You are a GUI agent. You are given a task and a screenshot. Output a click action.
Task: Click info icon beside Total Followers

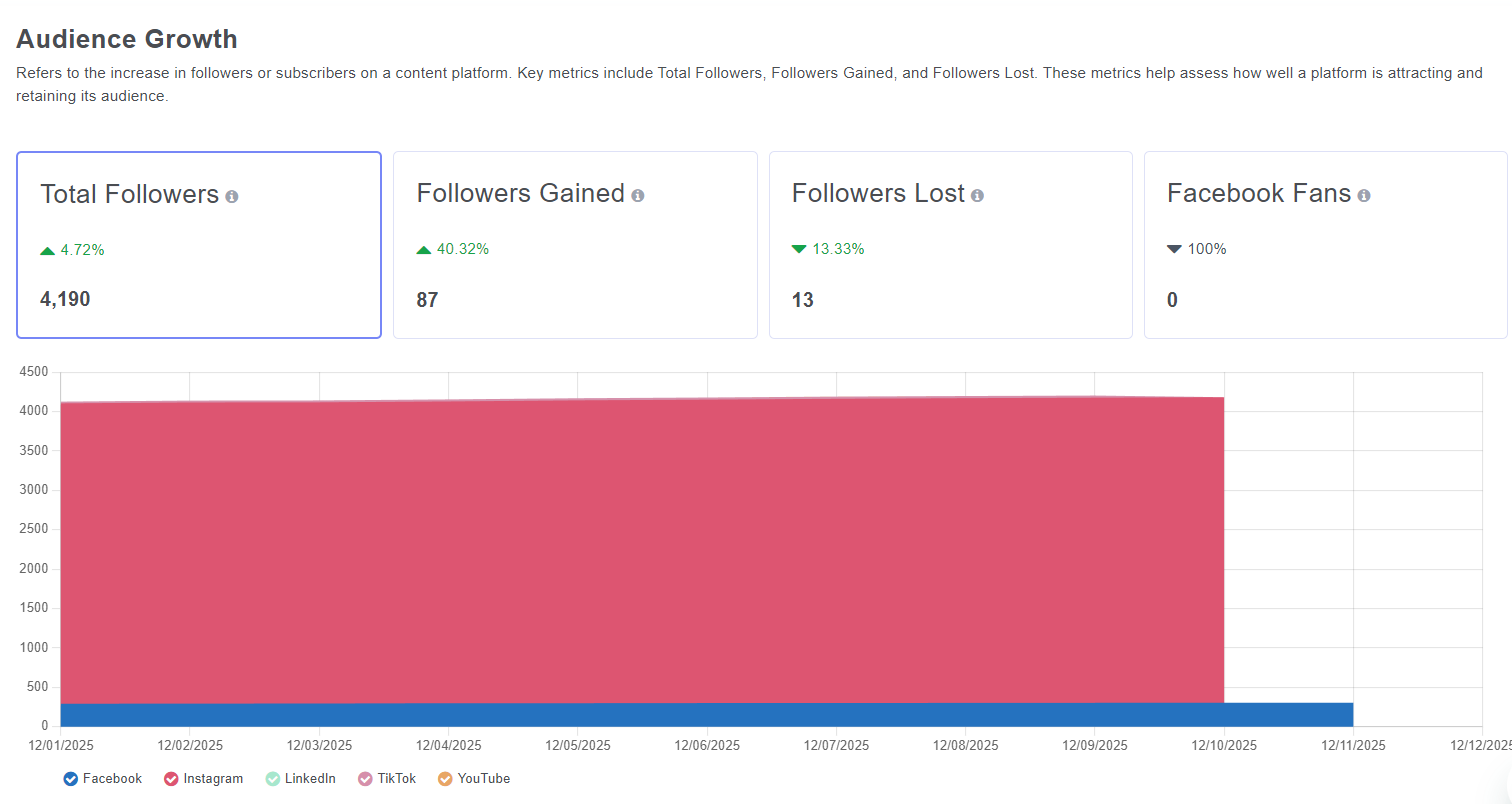point(232,197)
